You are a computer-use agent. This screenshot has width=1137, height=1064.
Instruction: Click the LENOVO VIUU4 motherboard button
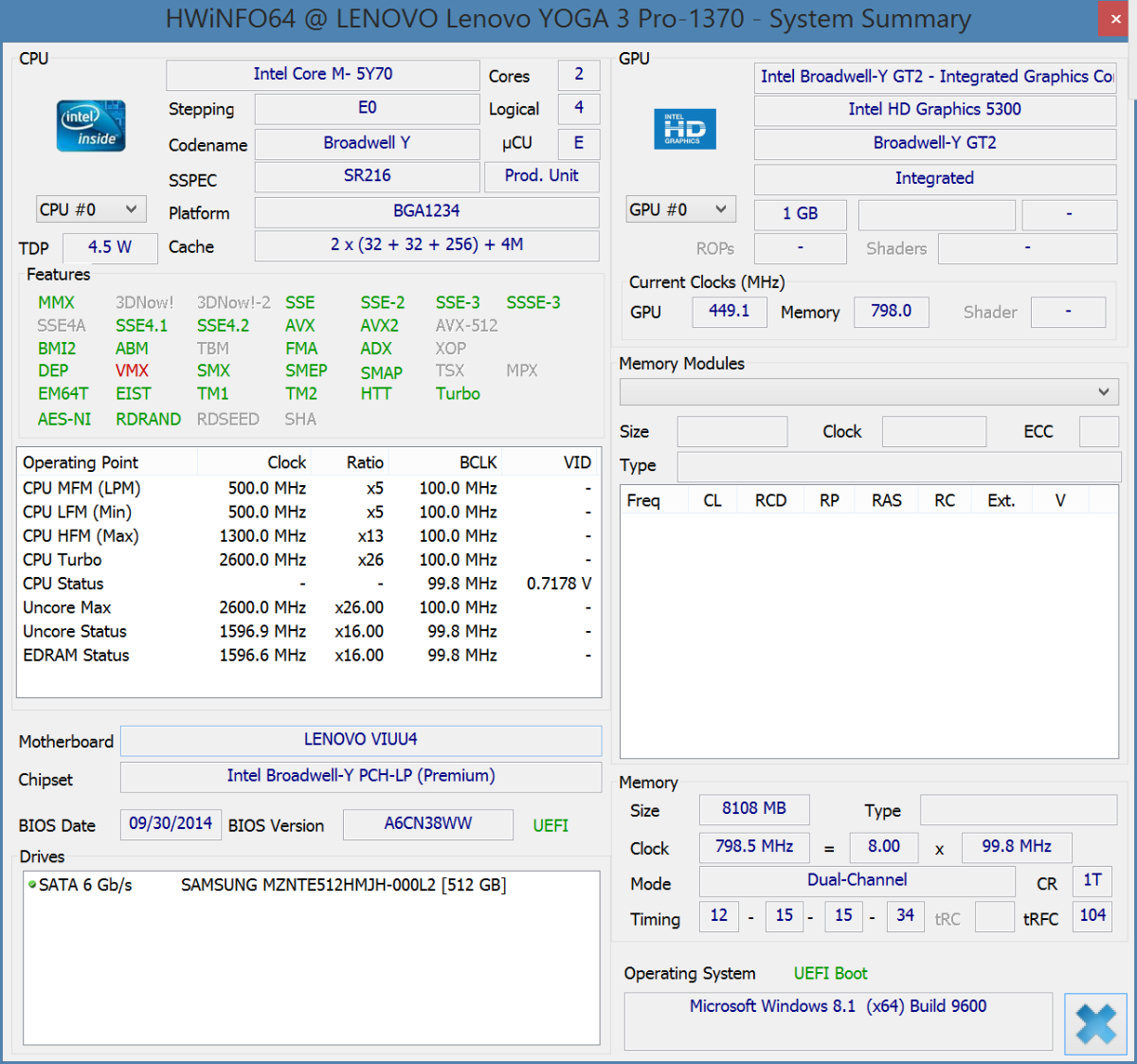[x=361, y=740]
